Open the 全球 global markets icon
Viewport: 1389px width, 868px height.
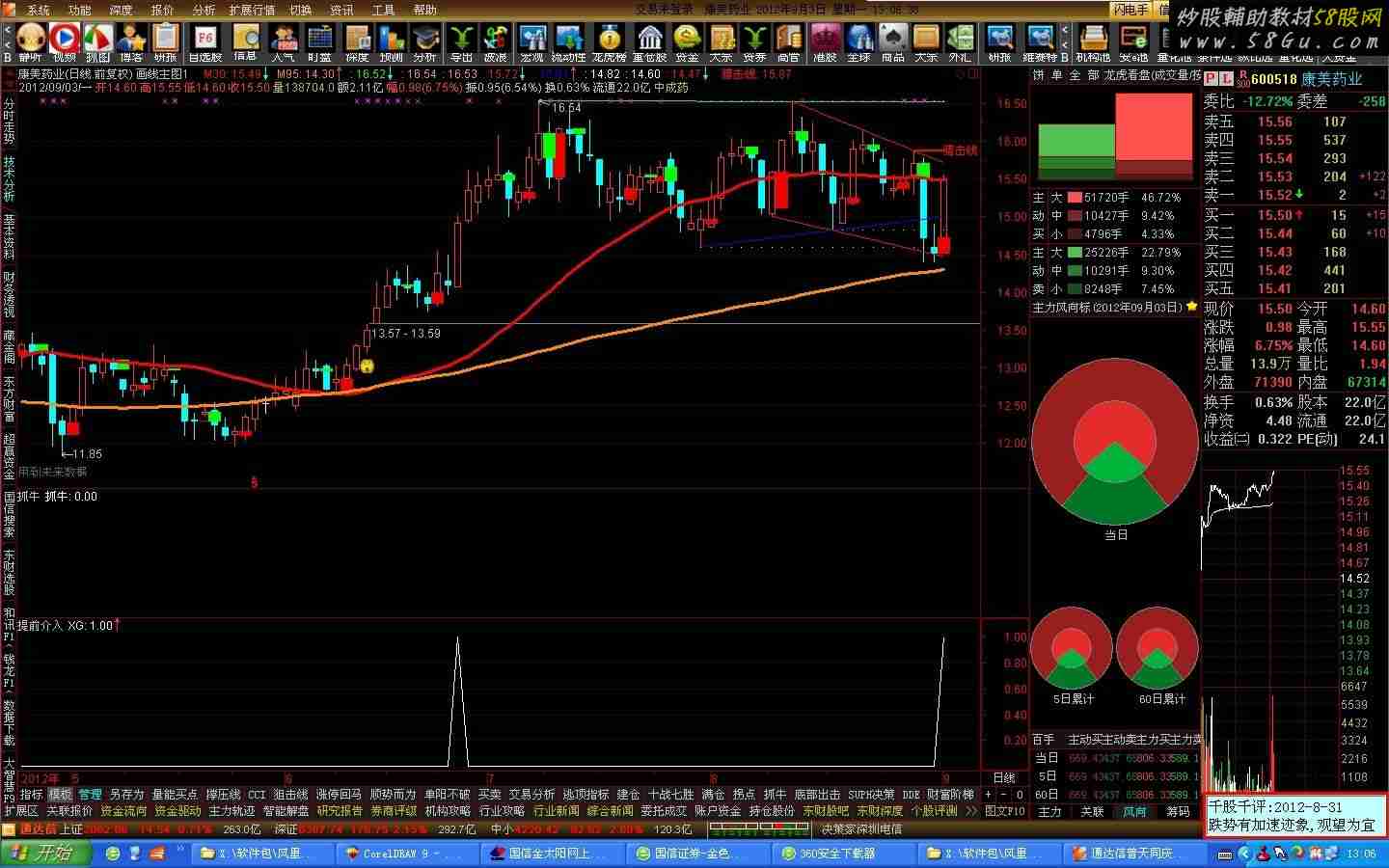tap(859, 41)
